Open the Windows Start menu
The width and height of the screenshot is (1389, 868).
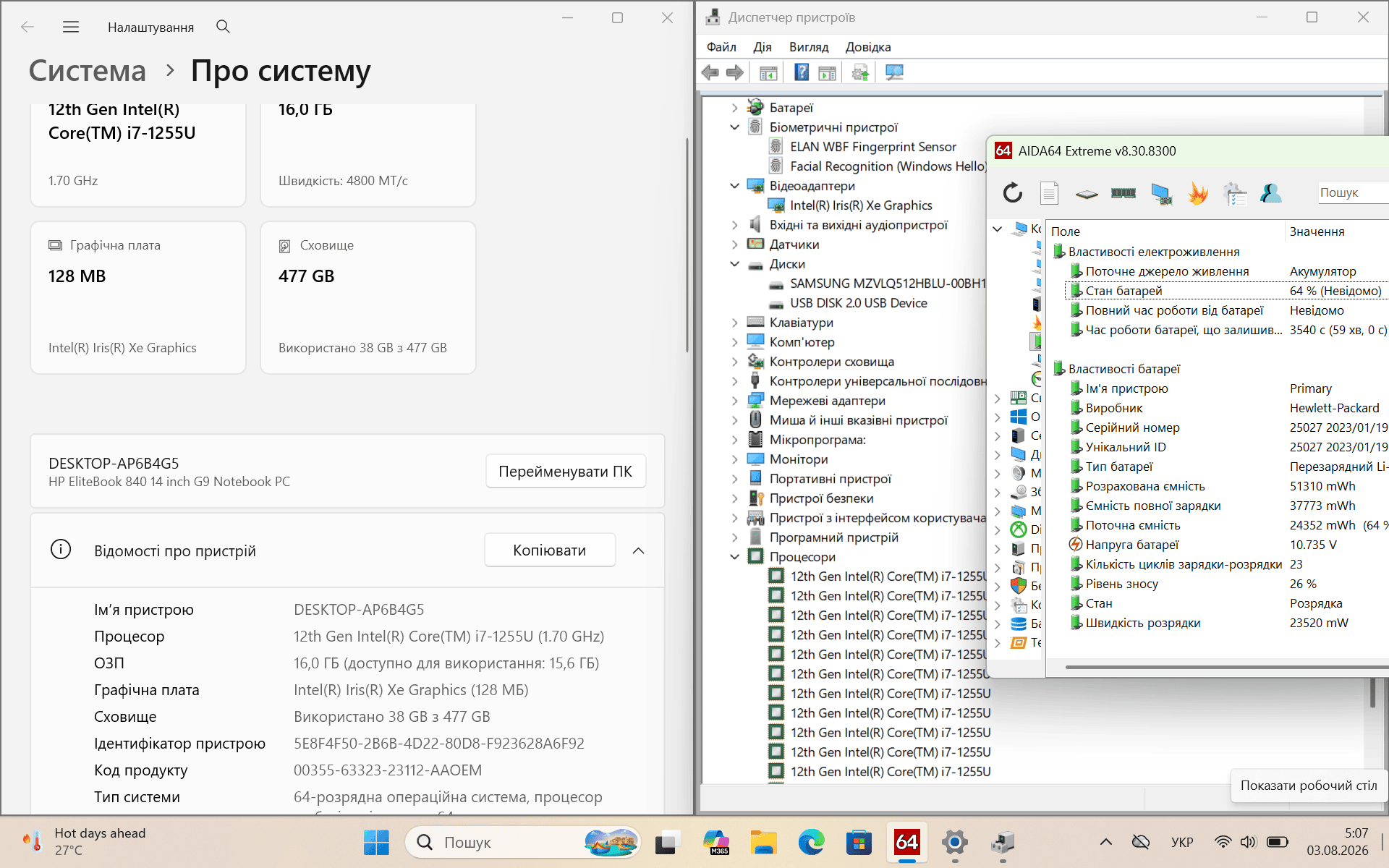[376, 842]
